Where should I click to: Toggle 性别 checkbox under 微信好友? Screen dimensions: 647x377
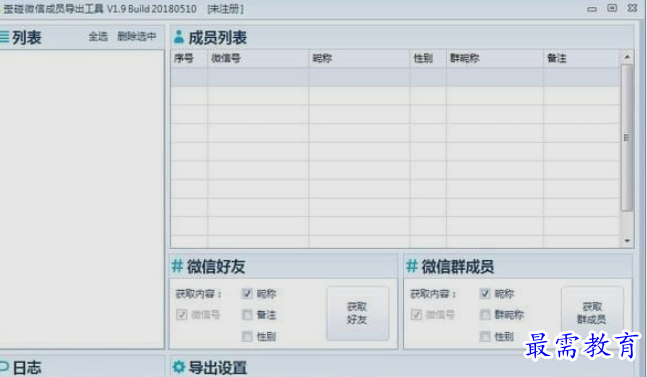(x=247, y=337)
